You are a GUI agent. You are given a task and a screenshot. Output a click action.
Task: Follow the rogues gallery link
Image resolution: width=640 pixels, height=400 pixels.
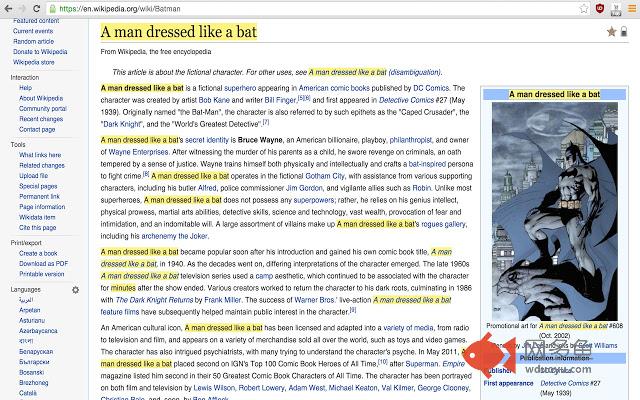coord(443,224)
